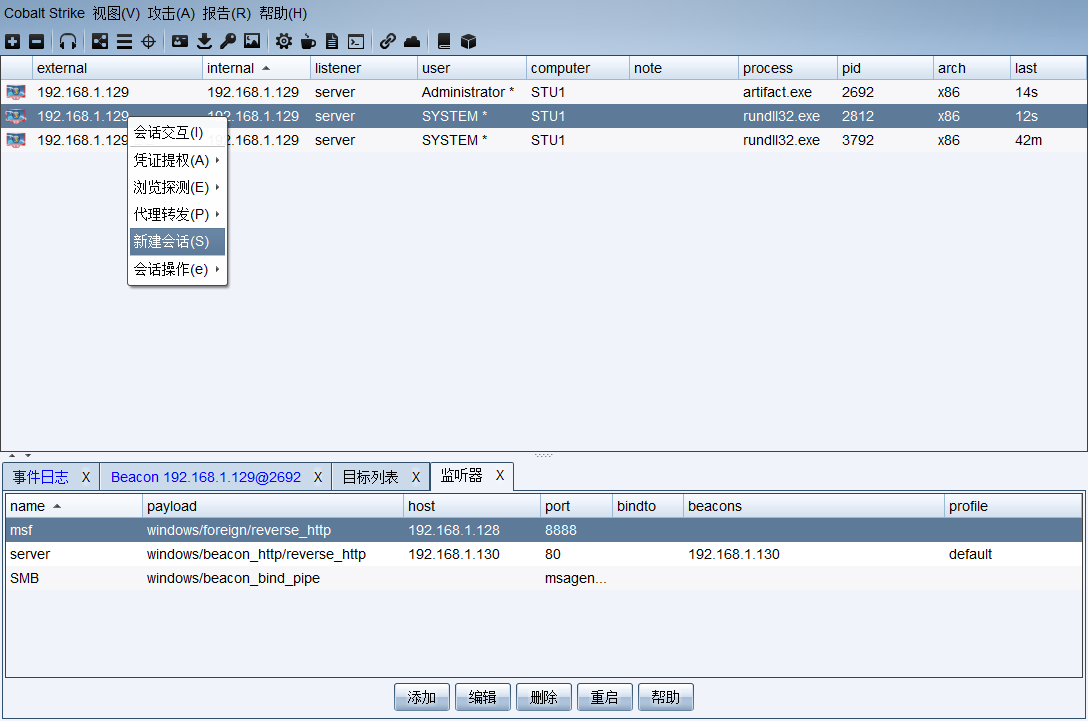Select the SMB listener row
Image resolution: width=1088 pixels, height=721 pixels.
(543, 578)
